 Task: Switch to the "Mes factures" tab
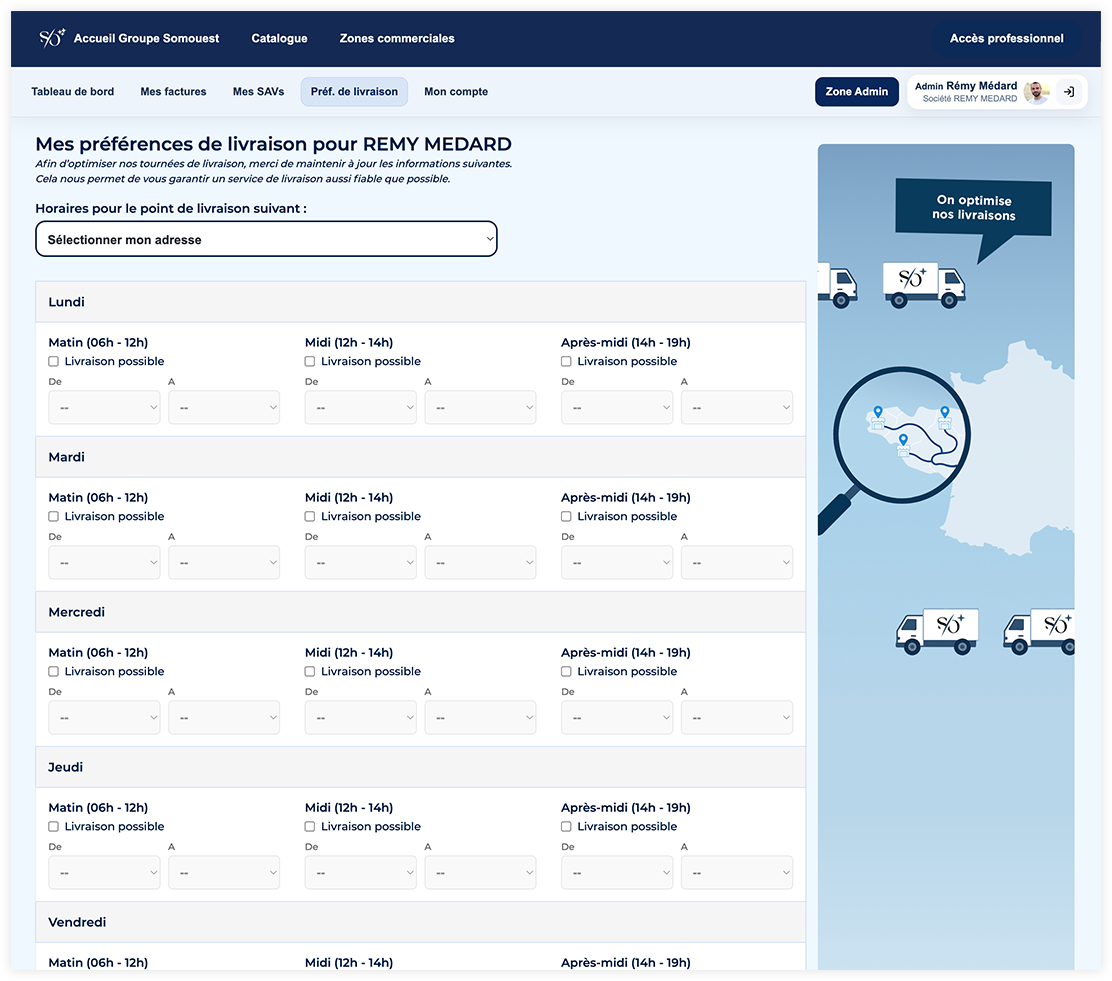pyautogui.click(x=173, y=92)
